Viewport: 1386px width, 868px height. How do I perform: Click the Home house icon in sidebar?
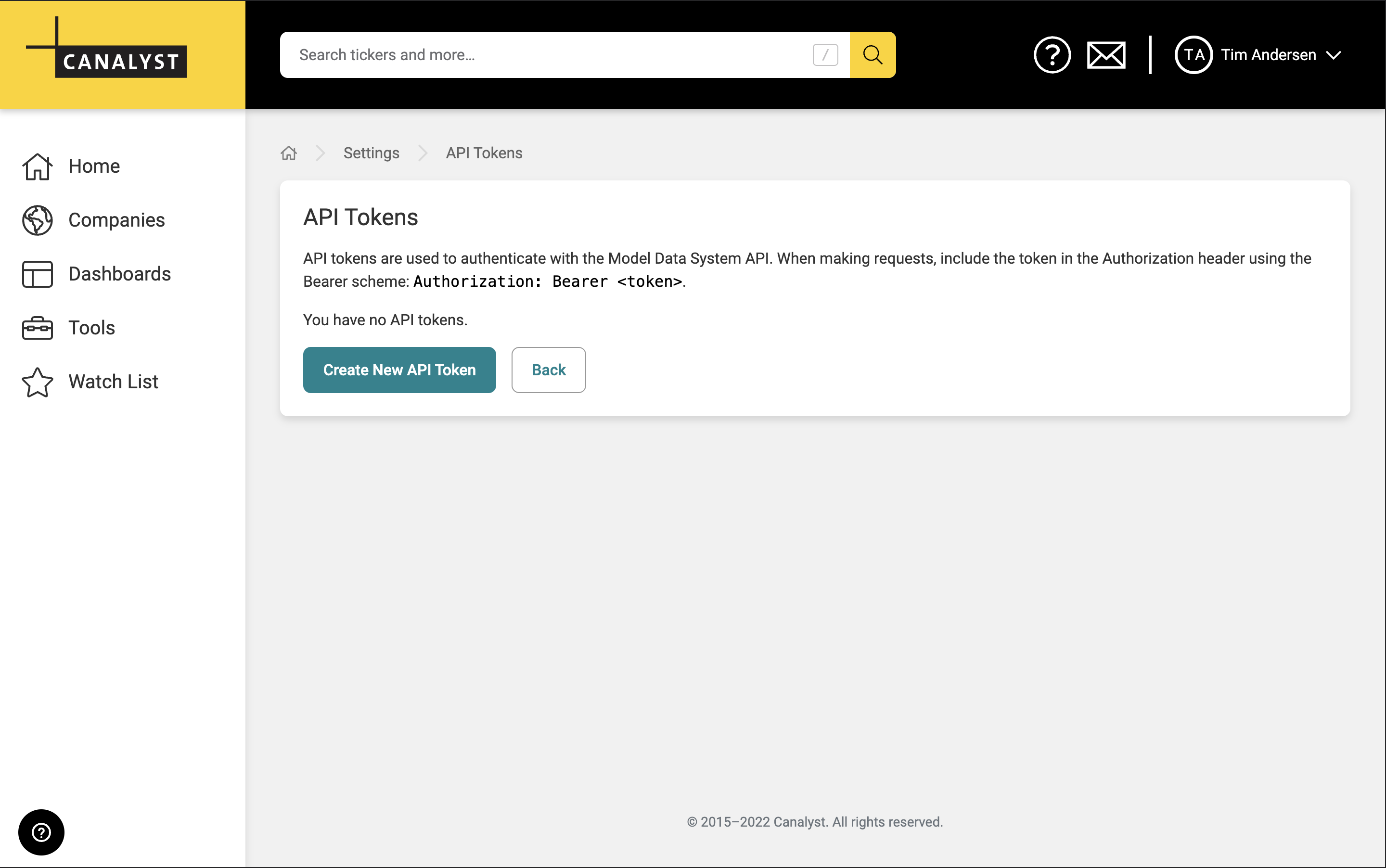[x=38, y=166]
